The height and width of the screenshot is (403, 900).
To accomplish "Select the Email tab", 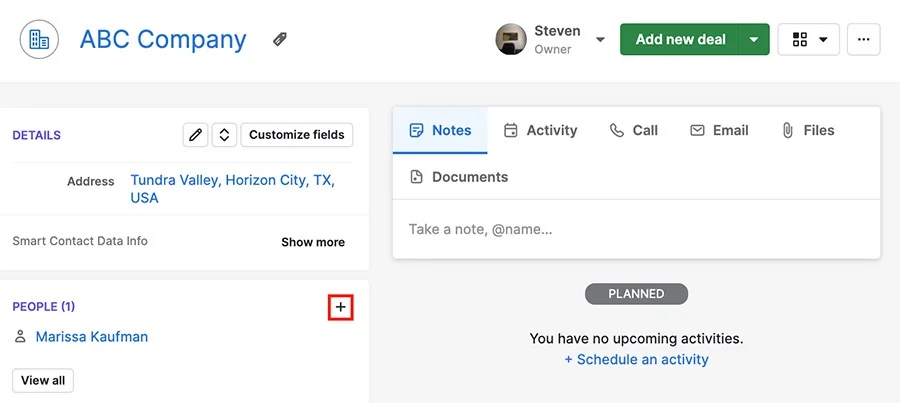I will [x=719, y=130].
